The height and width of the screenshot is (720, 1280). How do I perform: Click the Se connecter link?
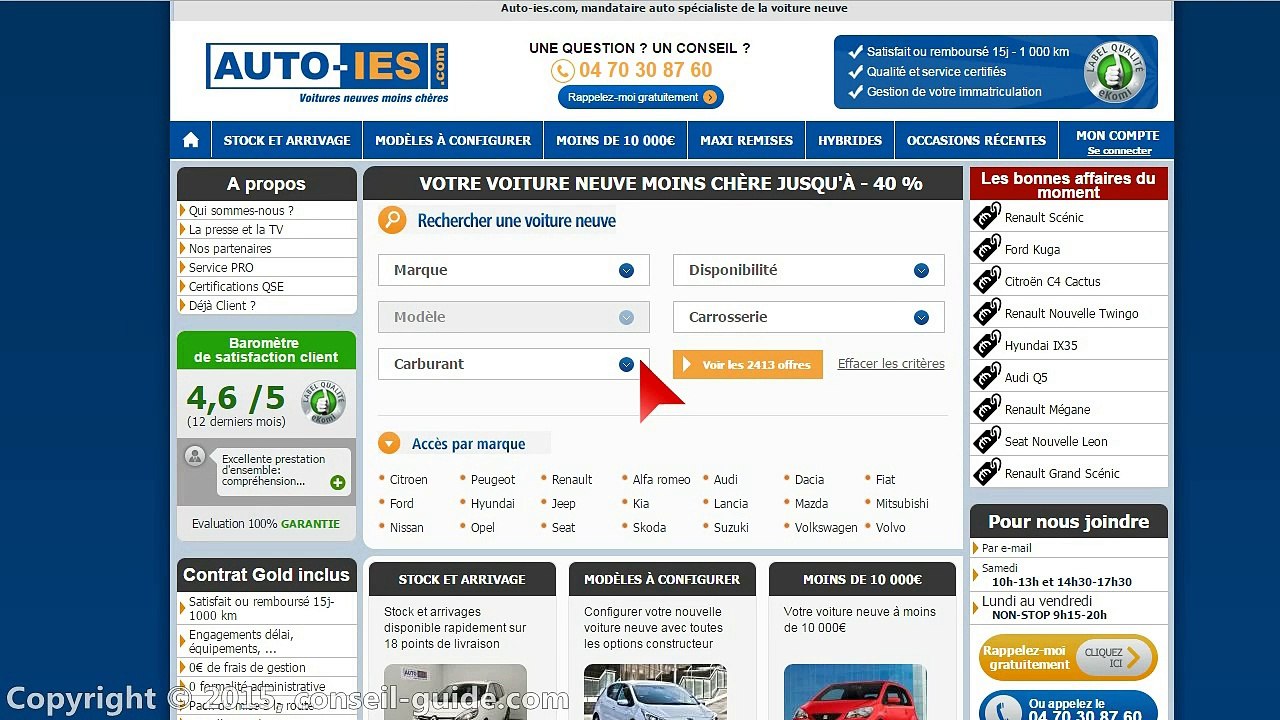point(1119,151)
